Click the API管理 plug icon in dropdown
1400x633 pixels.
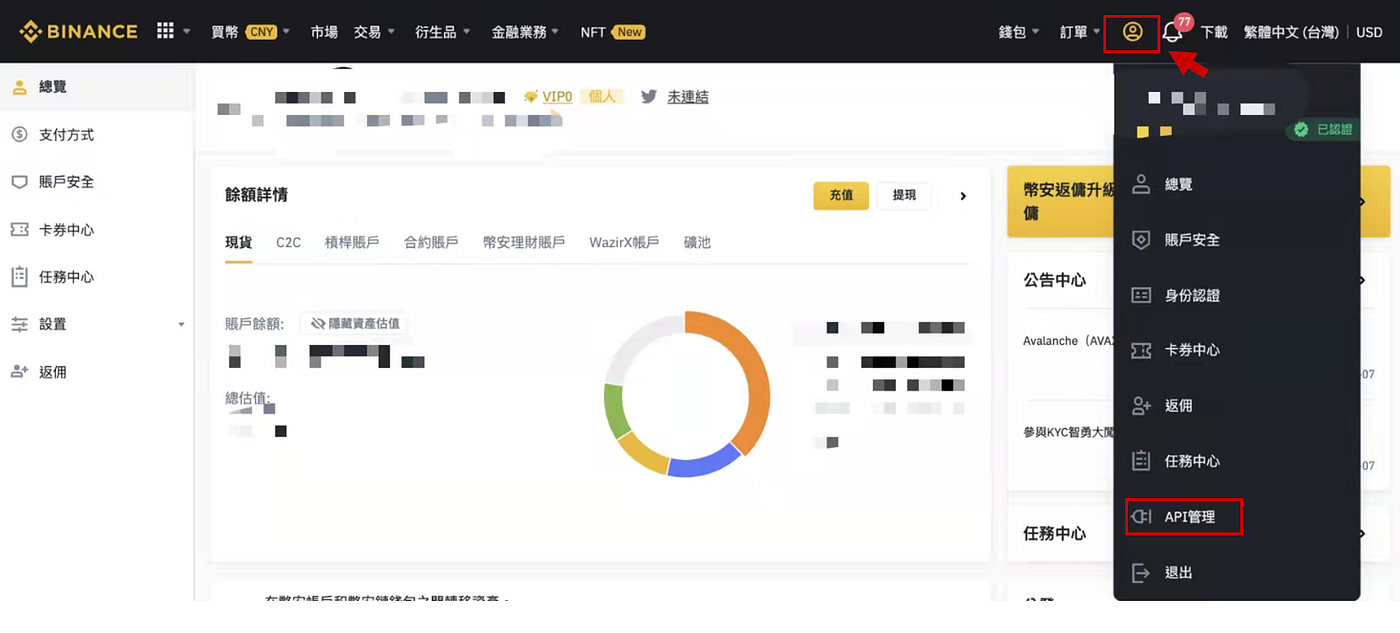point(1141,517)
